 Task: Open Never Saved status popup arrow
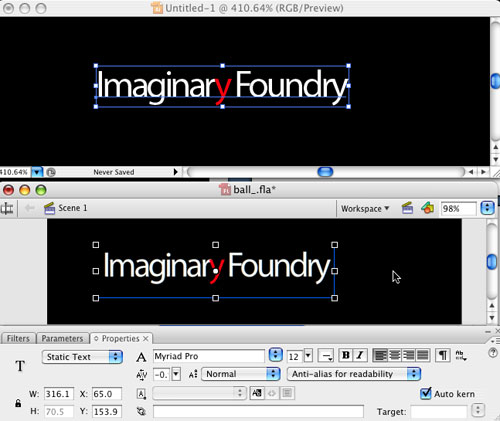(x=176, y=172)
